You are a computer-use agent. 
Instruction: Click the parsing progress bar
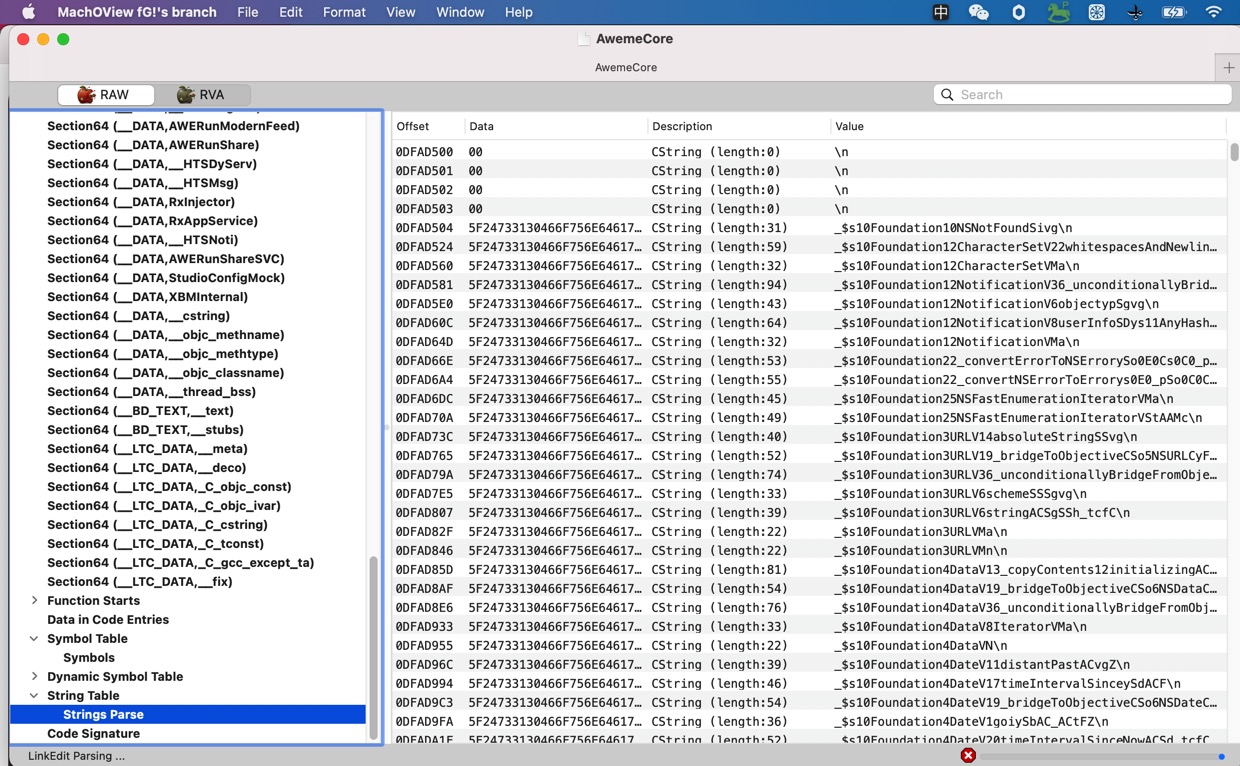point(1104,756)
